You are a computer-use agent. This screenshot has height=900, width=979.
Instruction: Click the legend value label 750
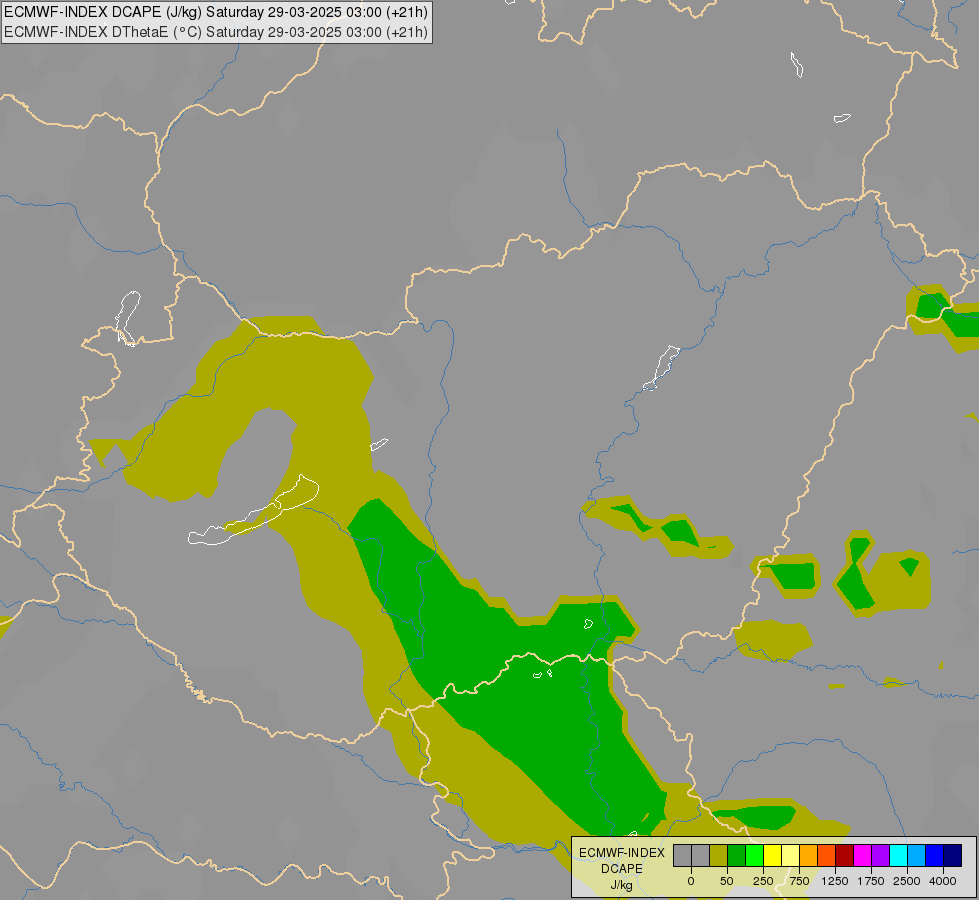[799, 881]
